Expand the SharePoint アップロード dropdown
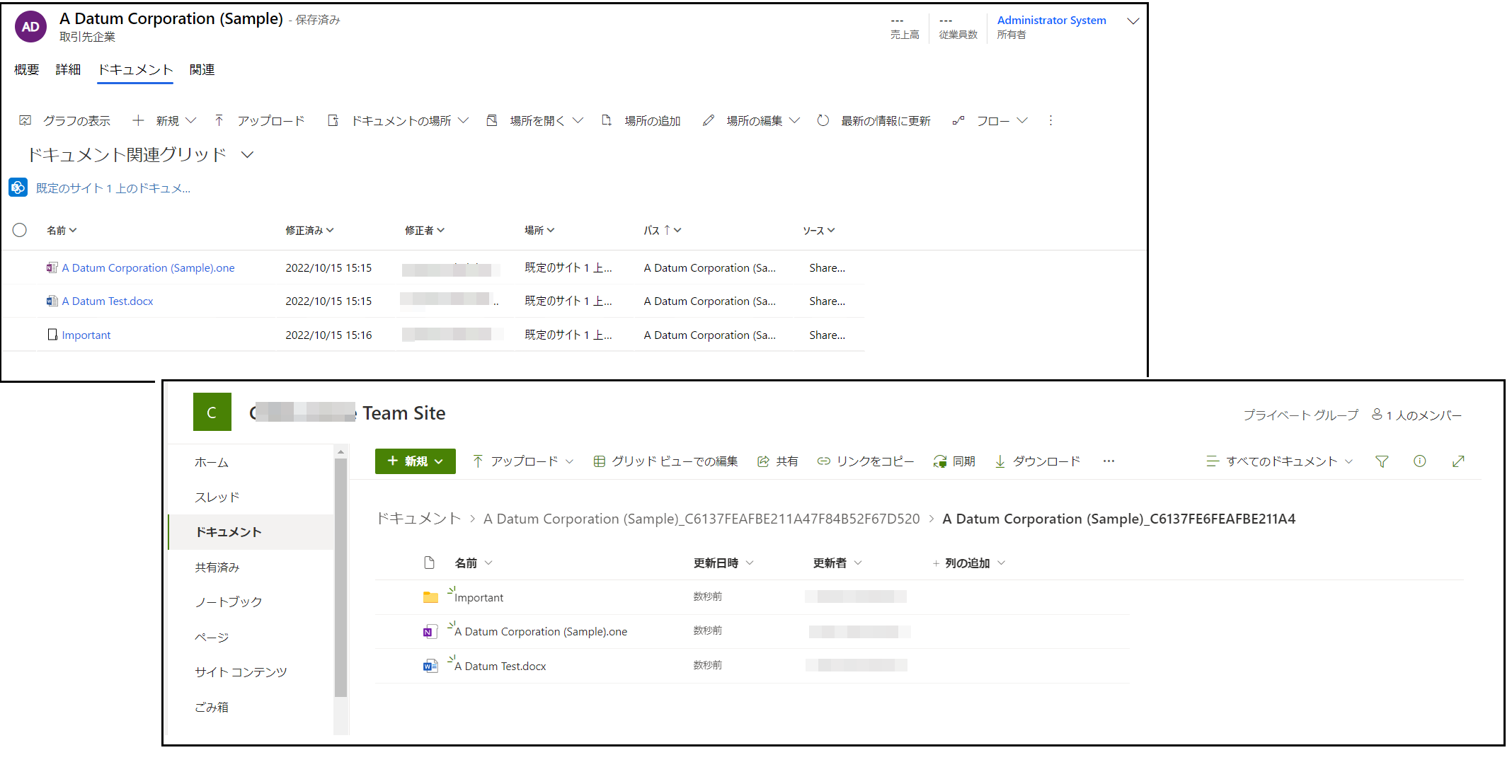Screen dimensions: 1512x784 (570, 461)
